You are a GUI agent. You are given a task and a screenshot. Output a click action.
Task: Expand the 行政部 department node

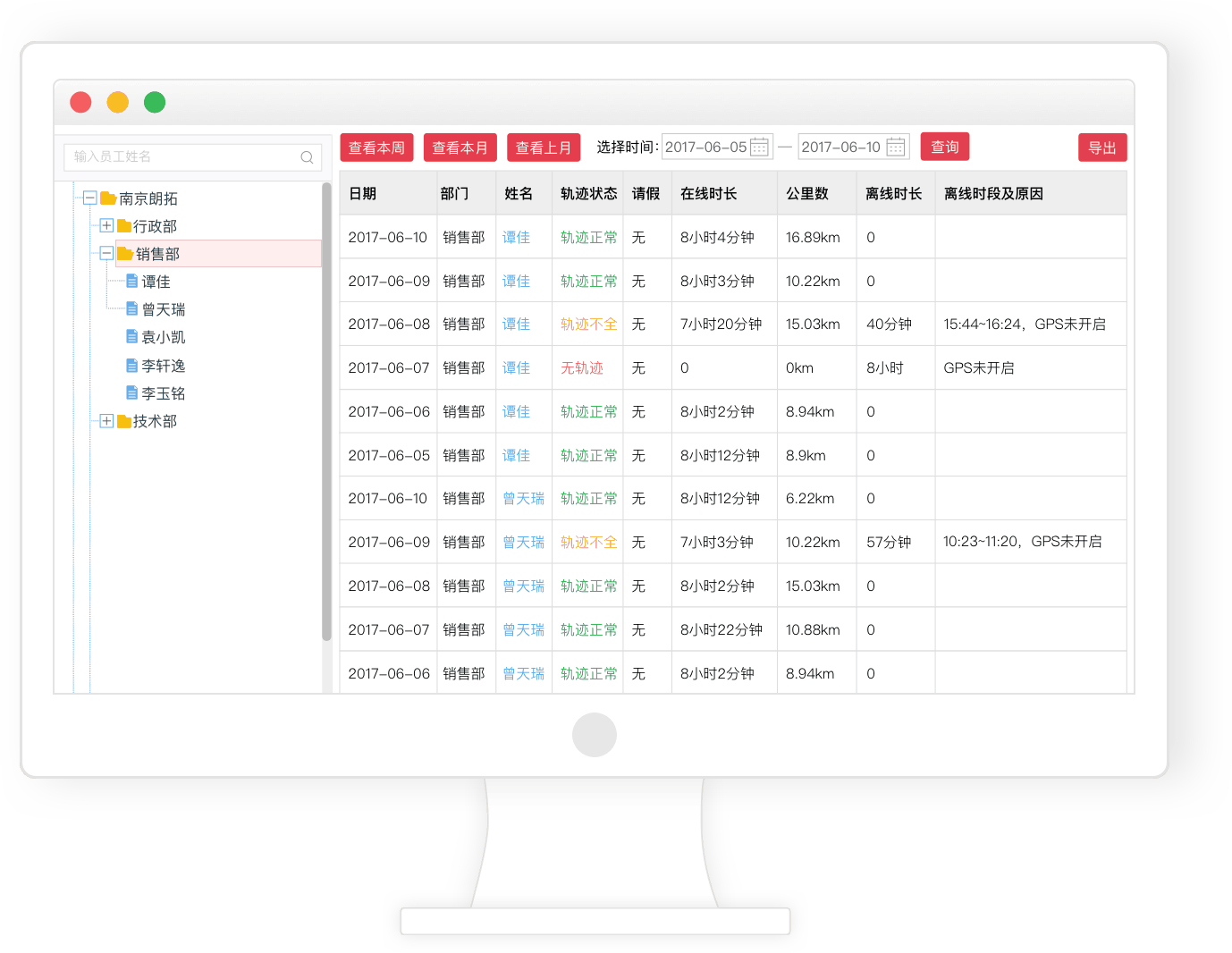click(x=106, y=225)
